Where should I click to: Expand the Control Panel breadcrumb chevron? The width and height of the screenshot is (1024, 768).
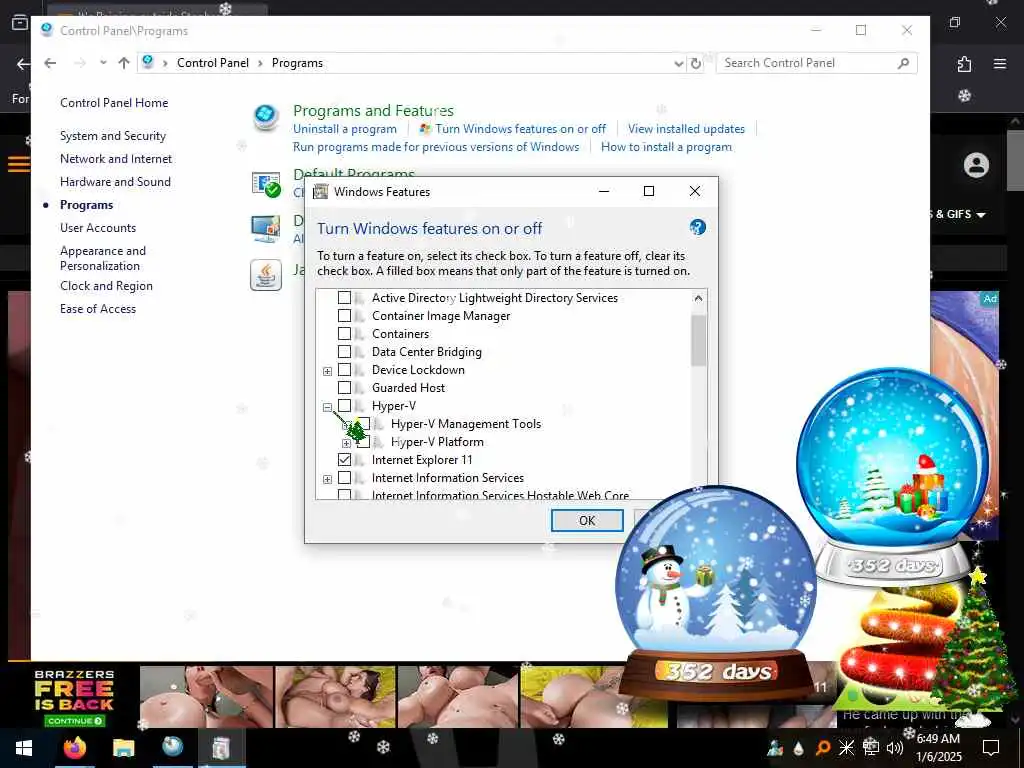click(165, 63)
